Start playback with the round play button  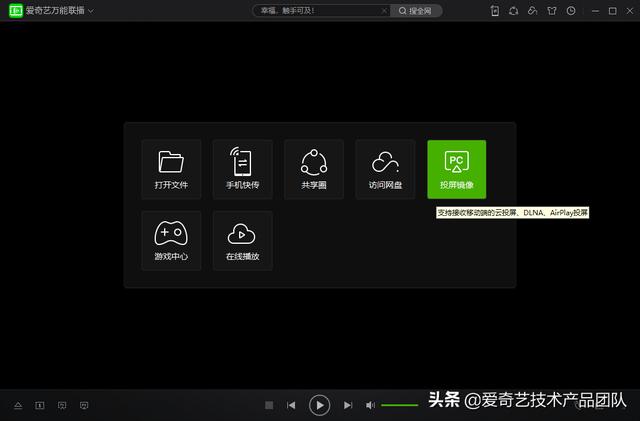point(320,405)
